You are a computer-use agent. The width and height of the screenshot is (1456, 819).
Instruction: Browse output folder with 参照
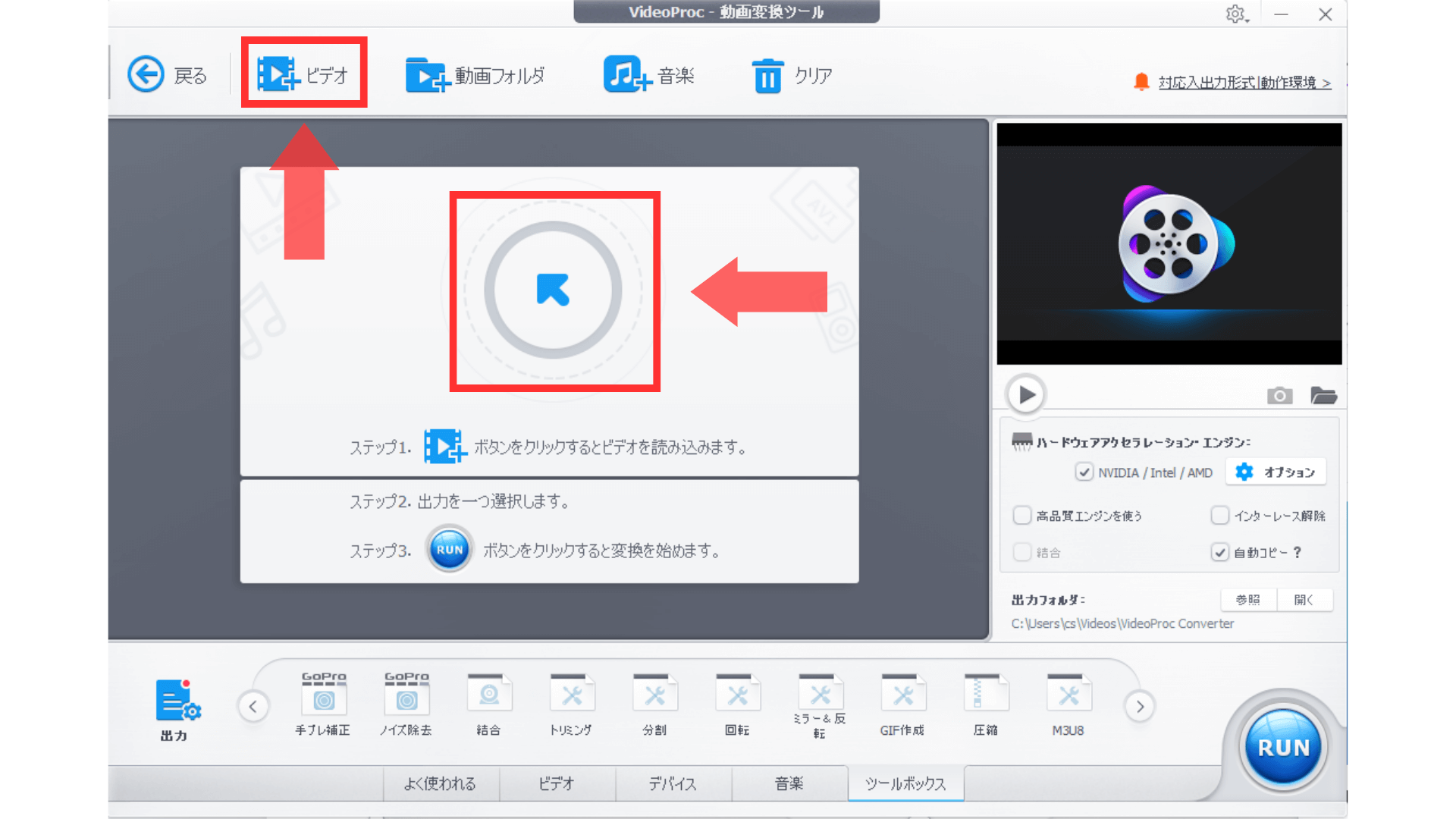[x=1248, y=600]
